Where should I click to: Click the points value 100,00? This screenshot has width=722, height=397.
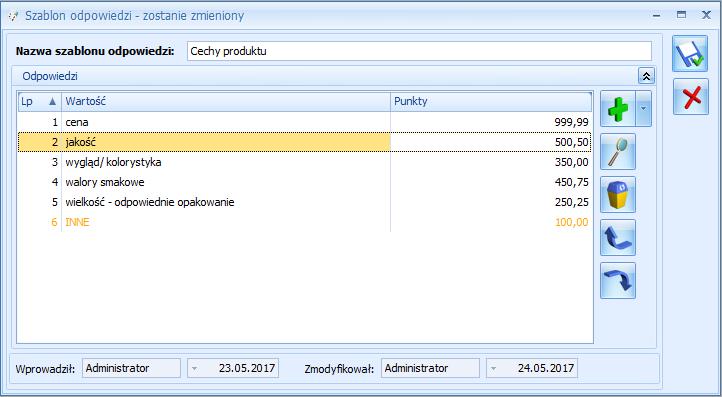pos(571,222)
